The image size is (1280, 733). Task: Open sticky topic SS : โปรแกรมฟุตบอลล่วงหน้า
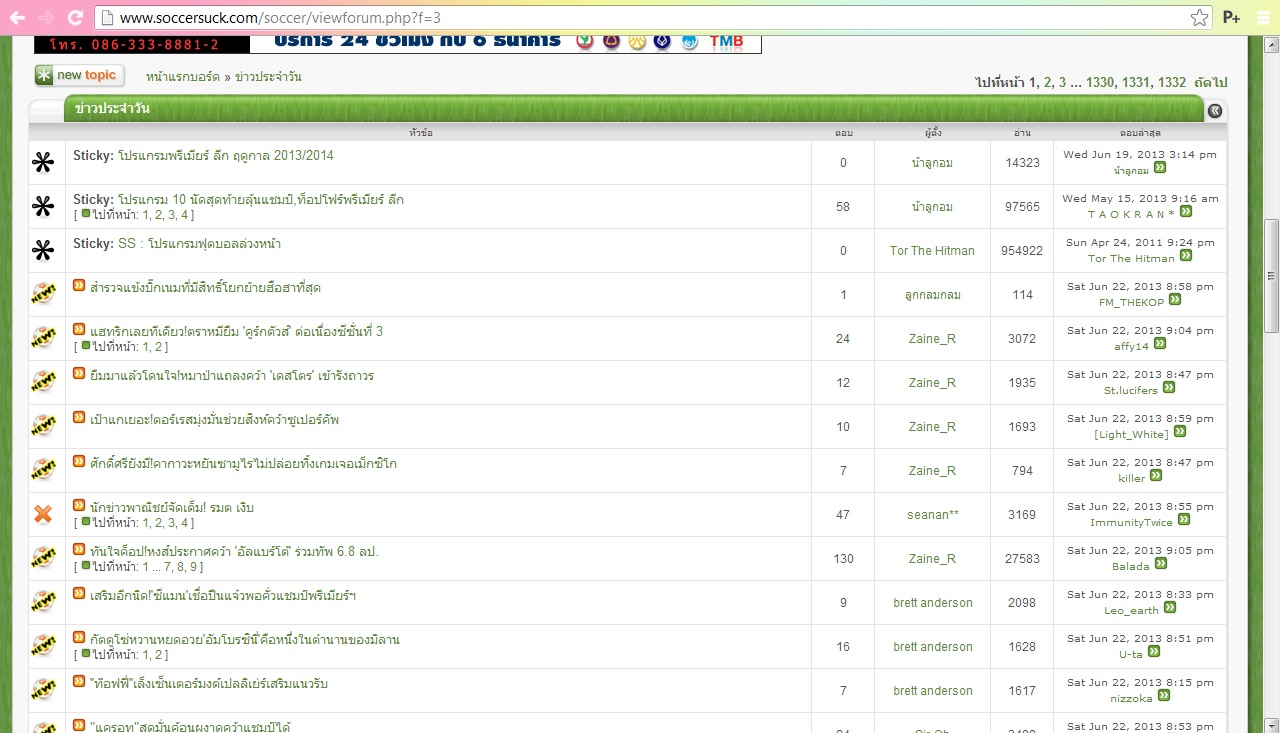tap(199, 244)
